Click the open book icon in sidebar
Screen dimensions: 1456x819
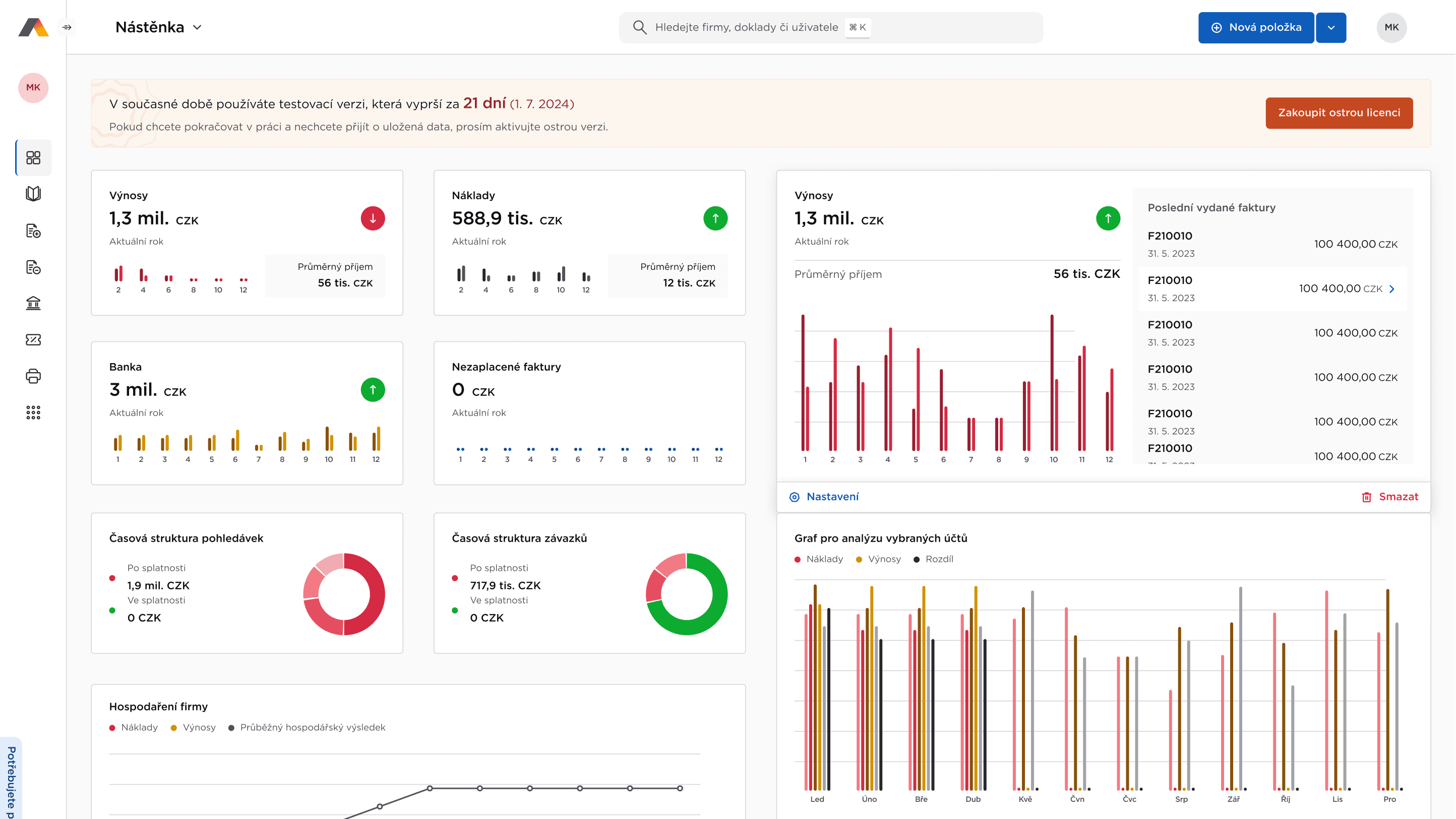tap(33, 194)
